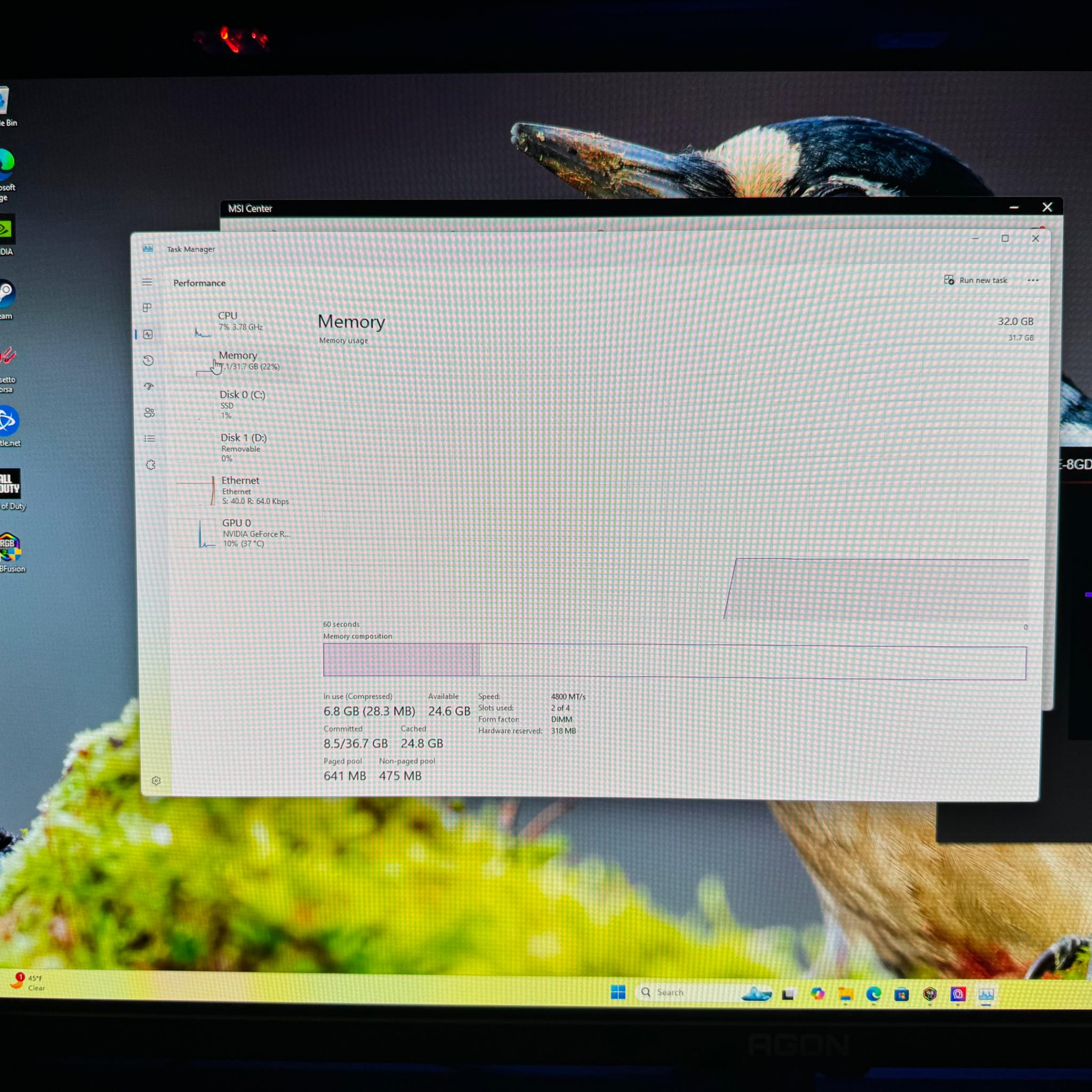Minimize the Task Manager window
1092x1092 pixels.
point(975,238)
